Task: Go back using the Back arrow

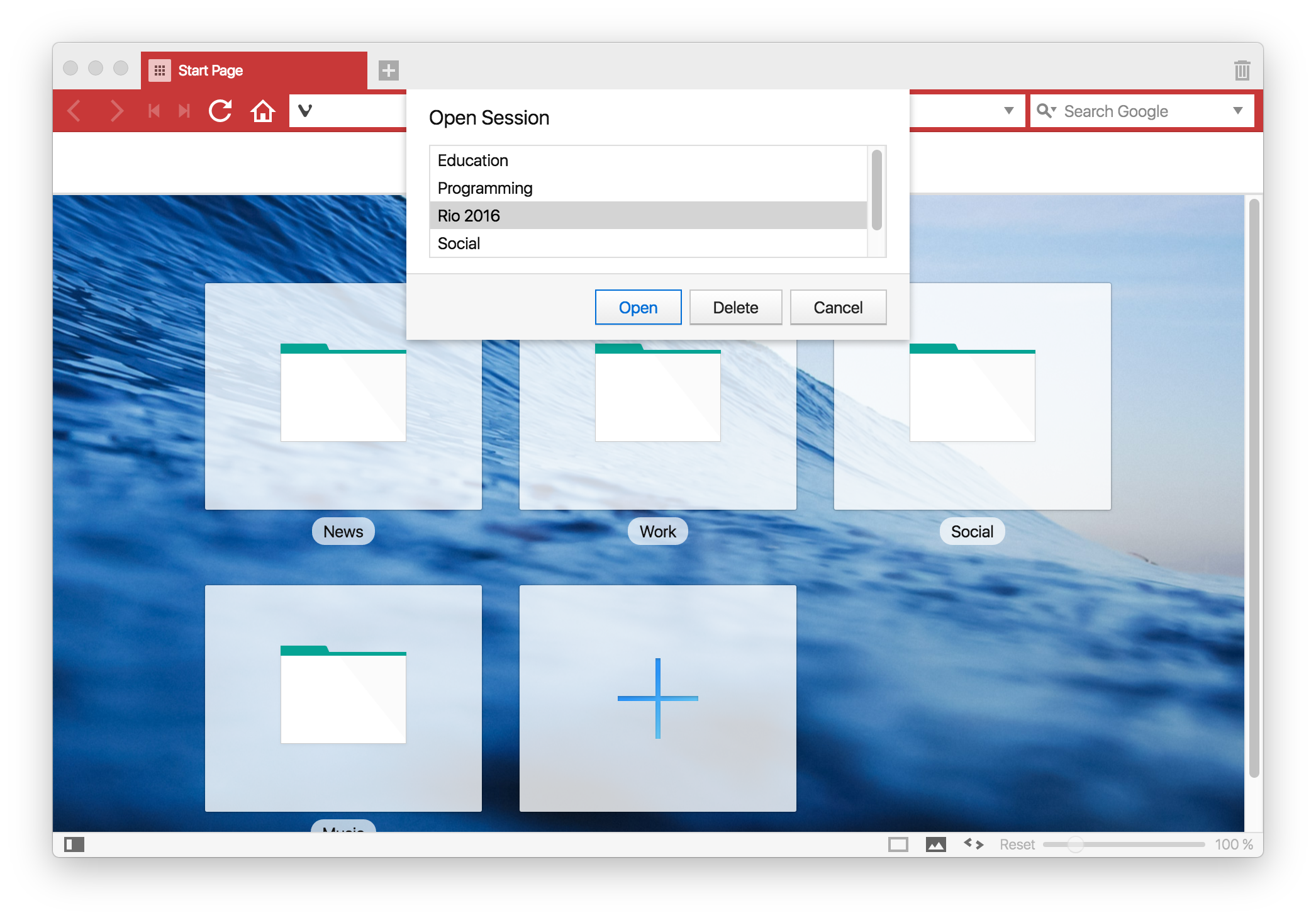Action: (74, 111)
